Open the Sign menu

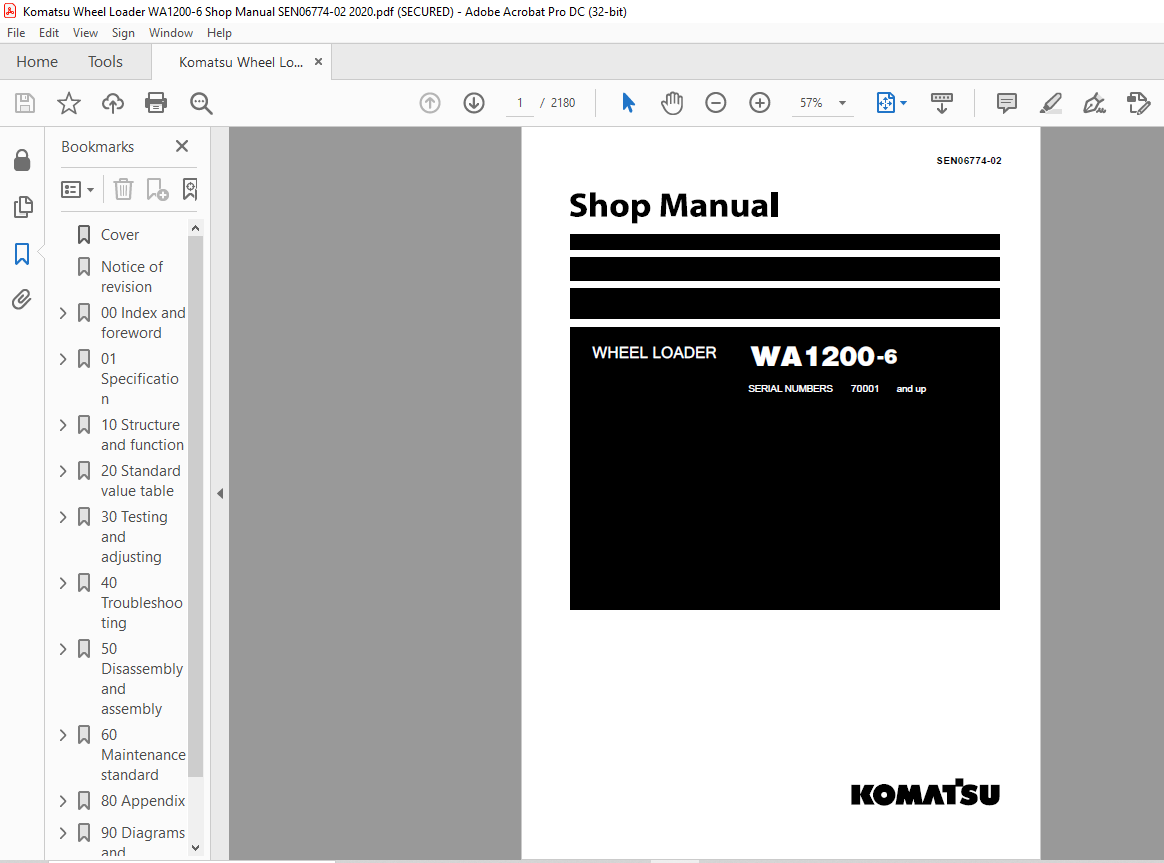123,33
